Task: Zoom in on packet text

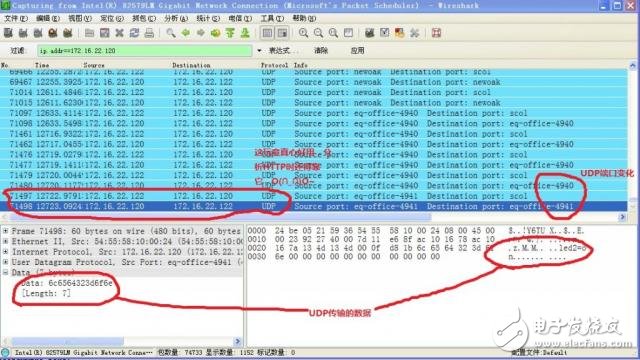Action: (x=303, y=33)
